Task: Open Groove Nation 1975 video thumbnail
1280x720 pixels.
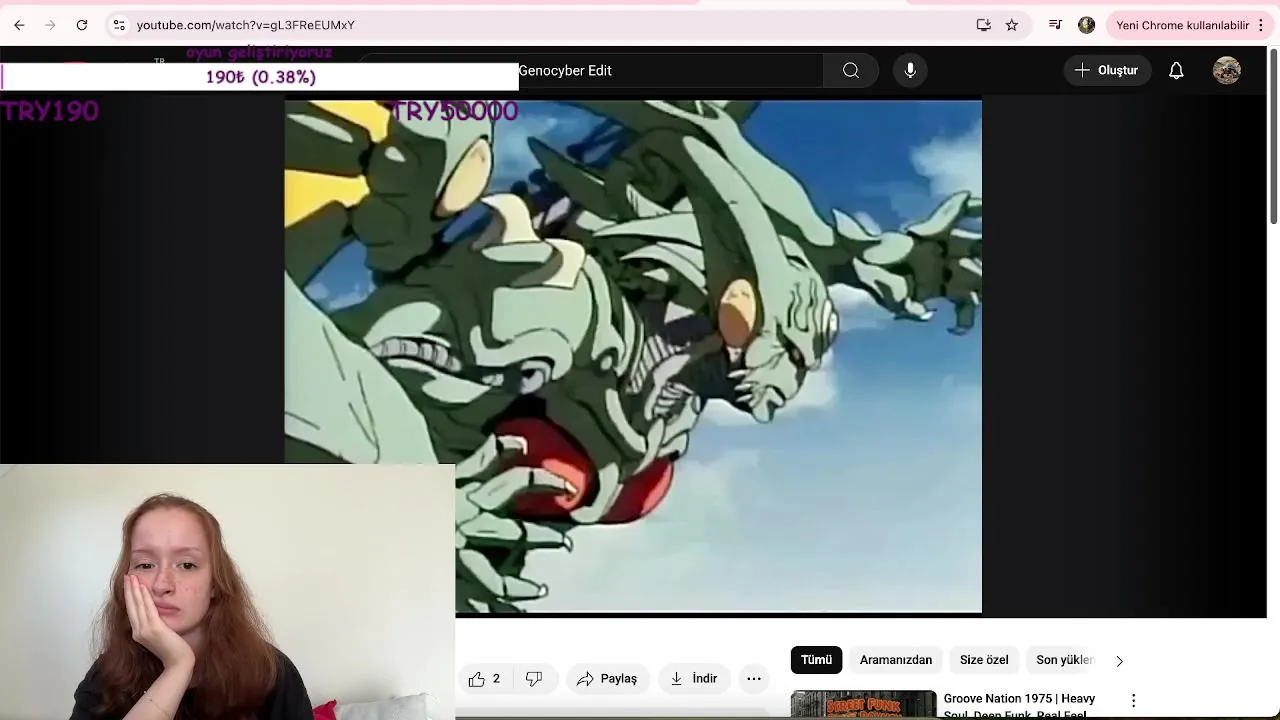Action: 864,705
